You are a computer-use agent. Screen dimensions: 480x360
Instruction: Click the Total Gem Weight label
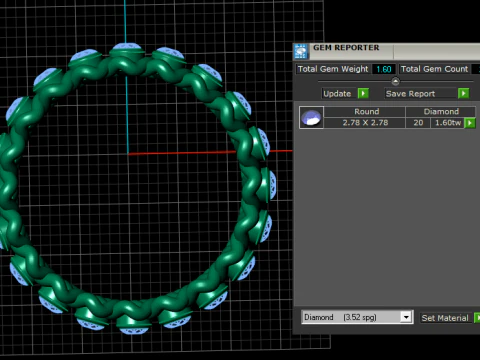tap(333, 69)
